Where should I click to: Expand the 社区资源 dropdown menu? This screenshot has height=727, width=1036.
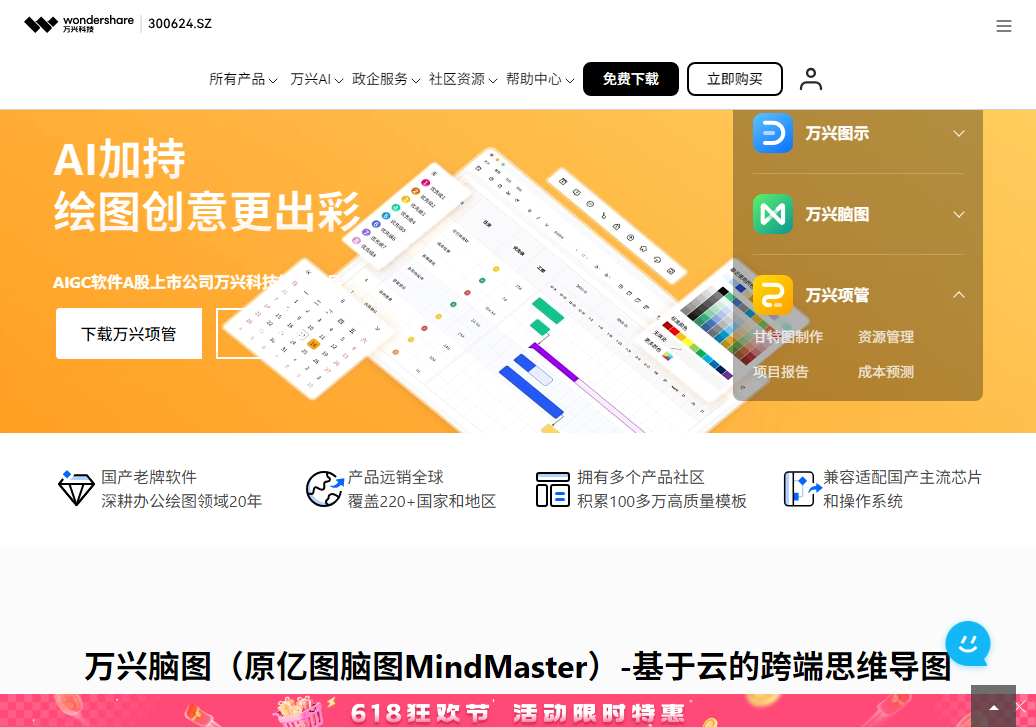[x=462, y=79]
